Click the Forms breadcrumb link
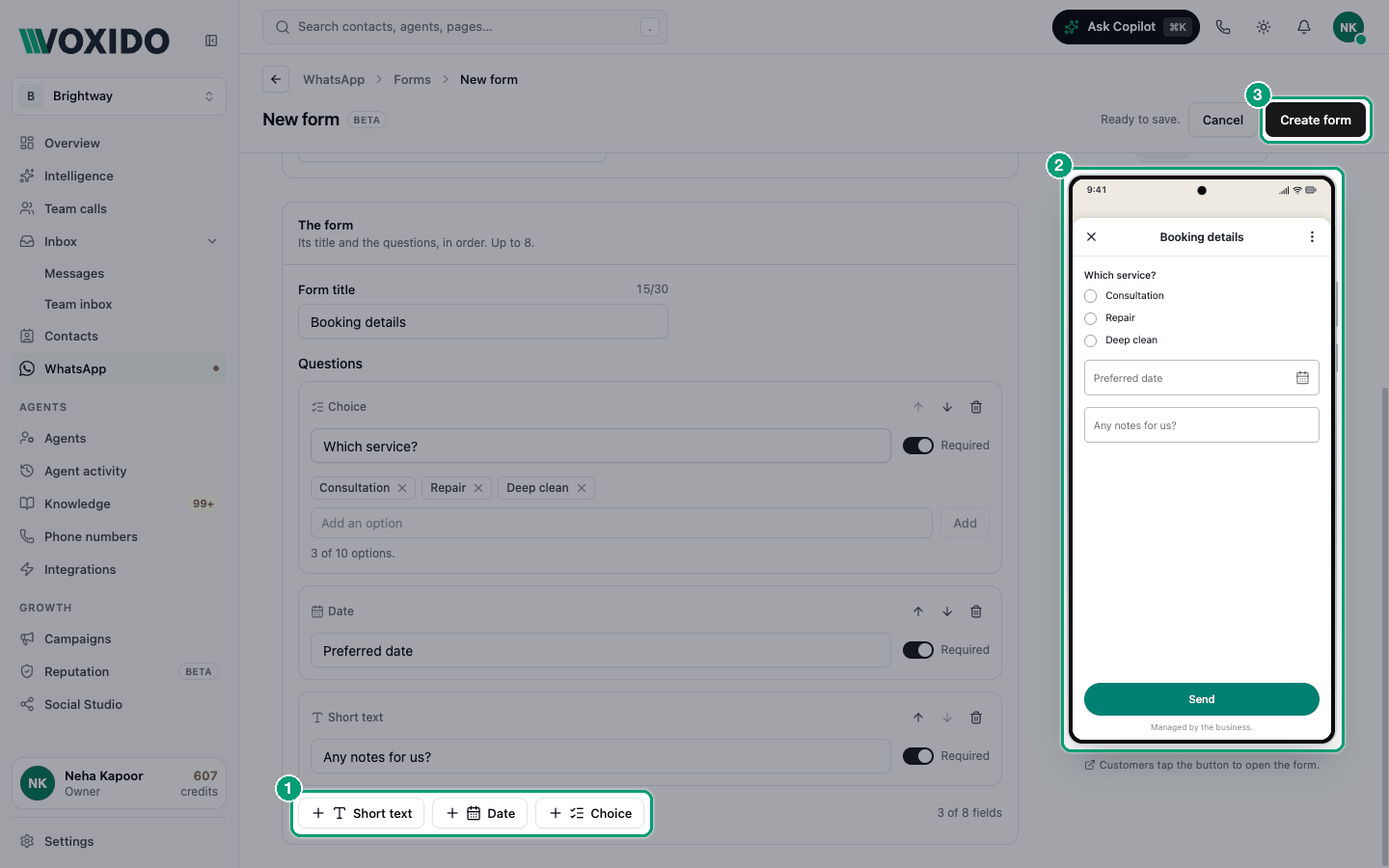The width and height of the screenshot is (1389, 868). pyautogui.click(x=412, y=79)
